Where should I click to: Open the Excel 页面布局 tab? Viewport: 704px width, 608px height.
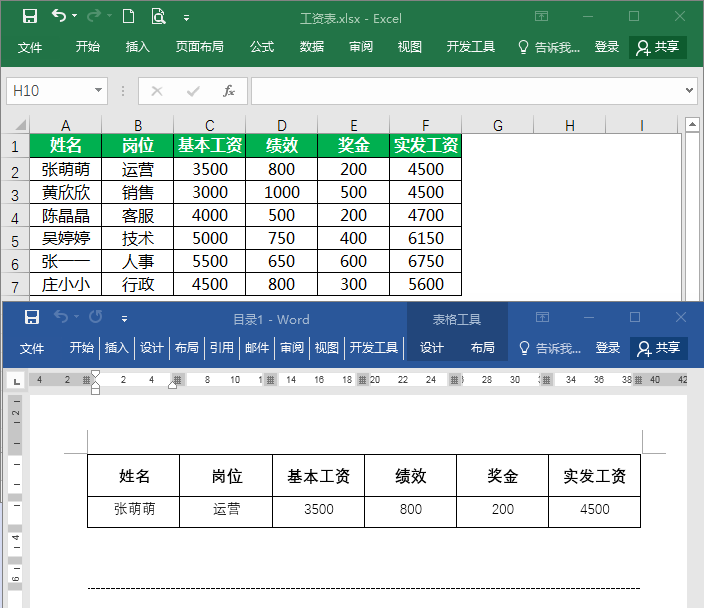click(199, 47)
